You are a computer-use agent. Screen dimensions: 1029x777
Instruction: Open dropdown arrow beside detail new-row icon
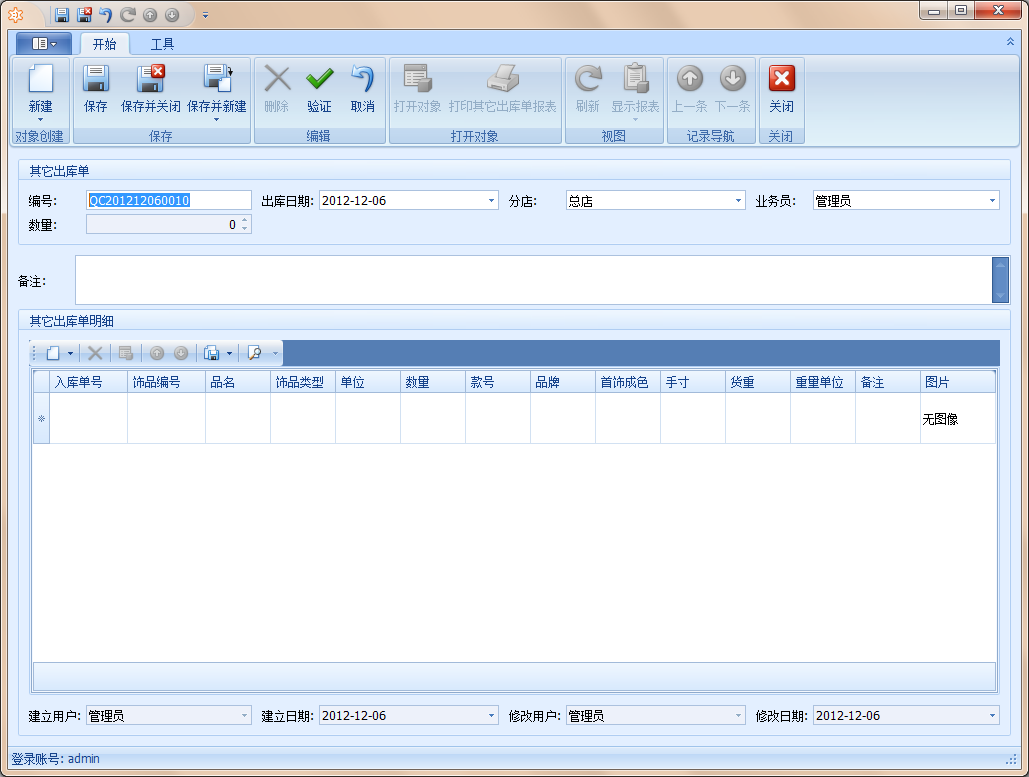70,354
